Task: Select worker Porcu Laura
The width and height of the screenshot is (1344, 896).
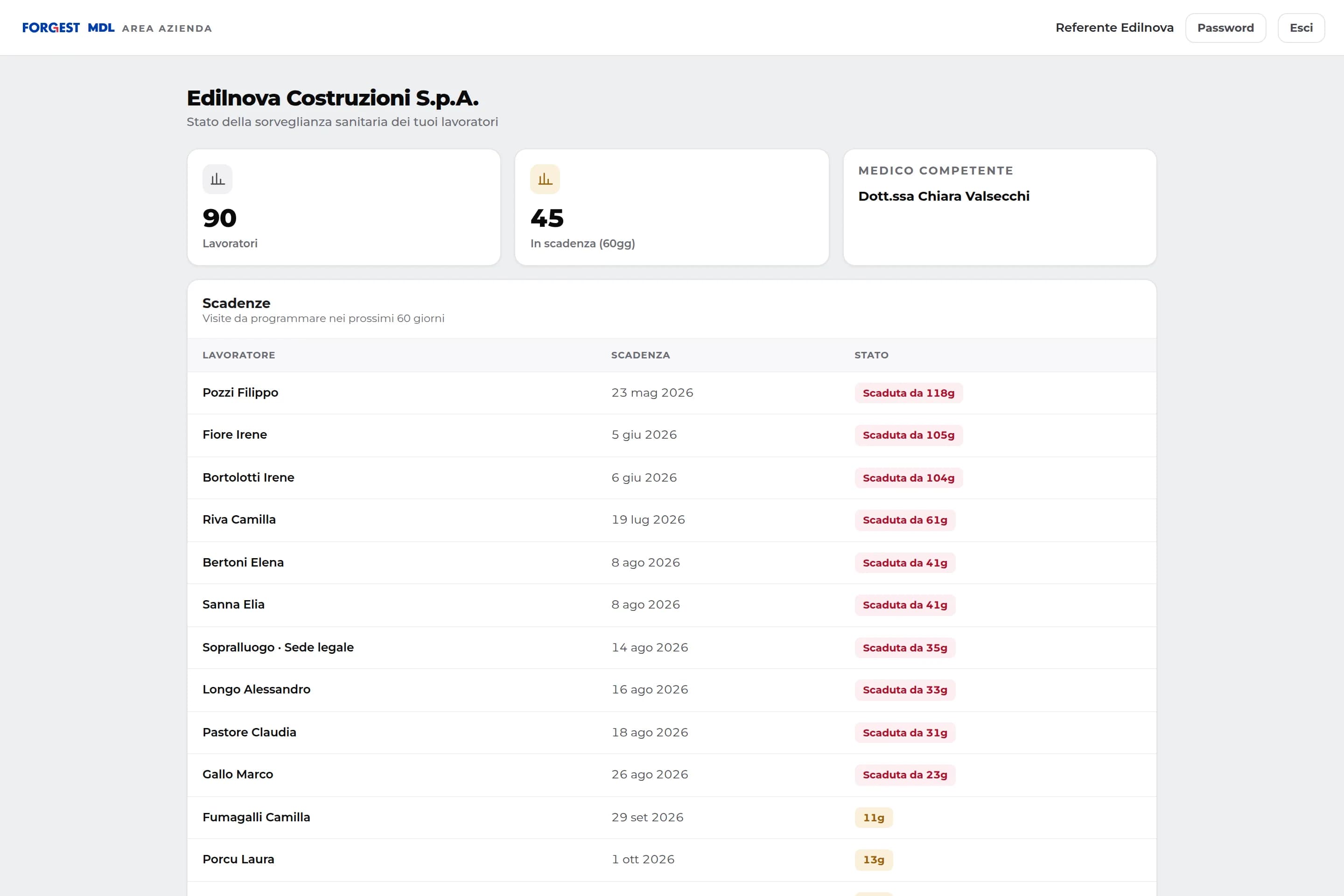Action: pos(238,860)
